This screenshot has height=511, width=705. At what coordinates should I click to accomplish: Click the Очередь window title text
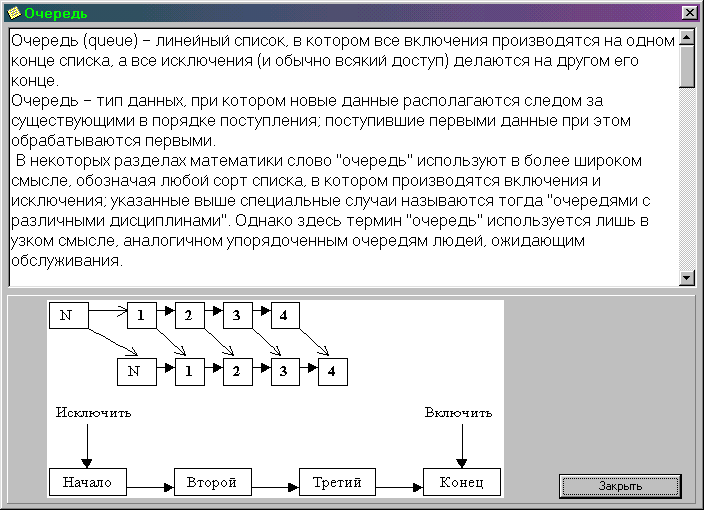coord(56,13)
